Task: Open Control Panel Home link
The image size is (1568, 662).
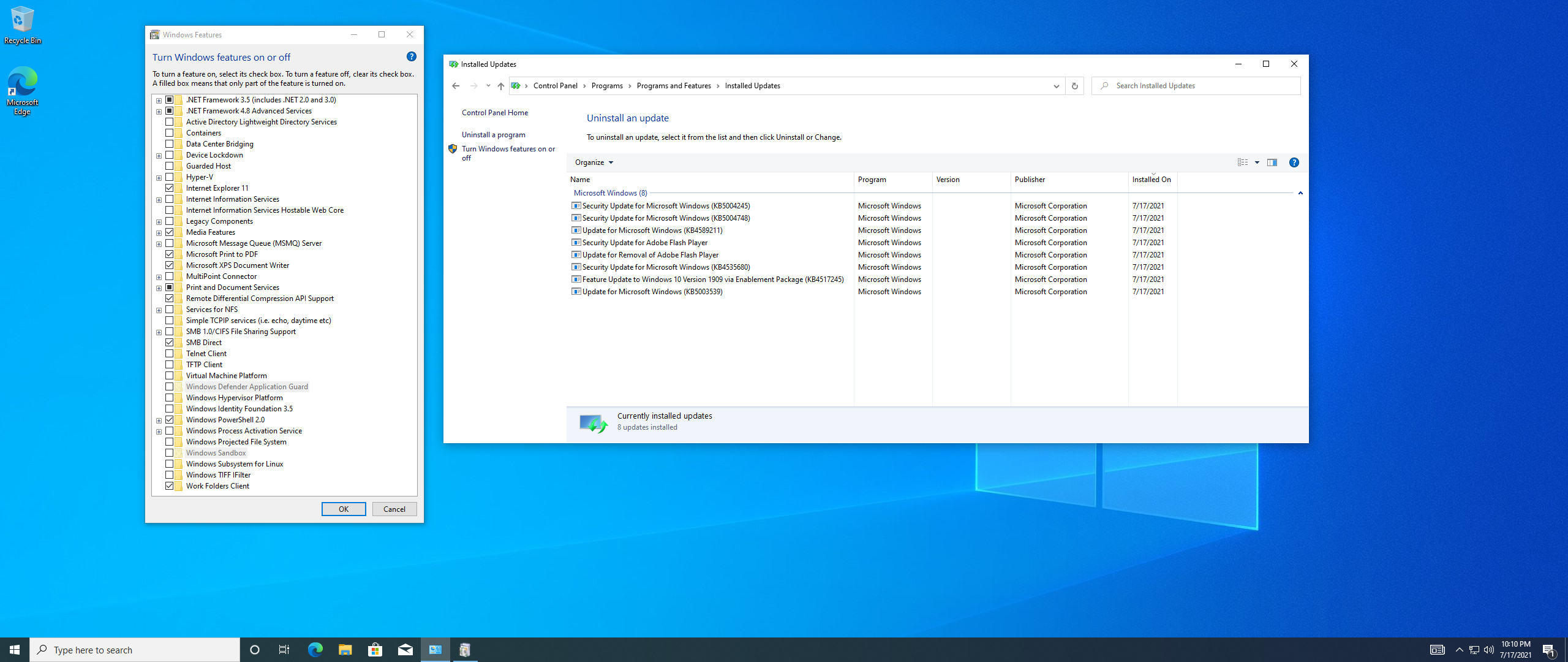Action: pyautogui.click(x=495, y=113)
